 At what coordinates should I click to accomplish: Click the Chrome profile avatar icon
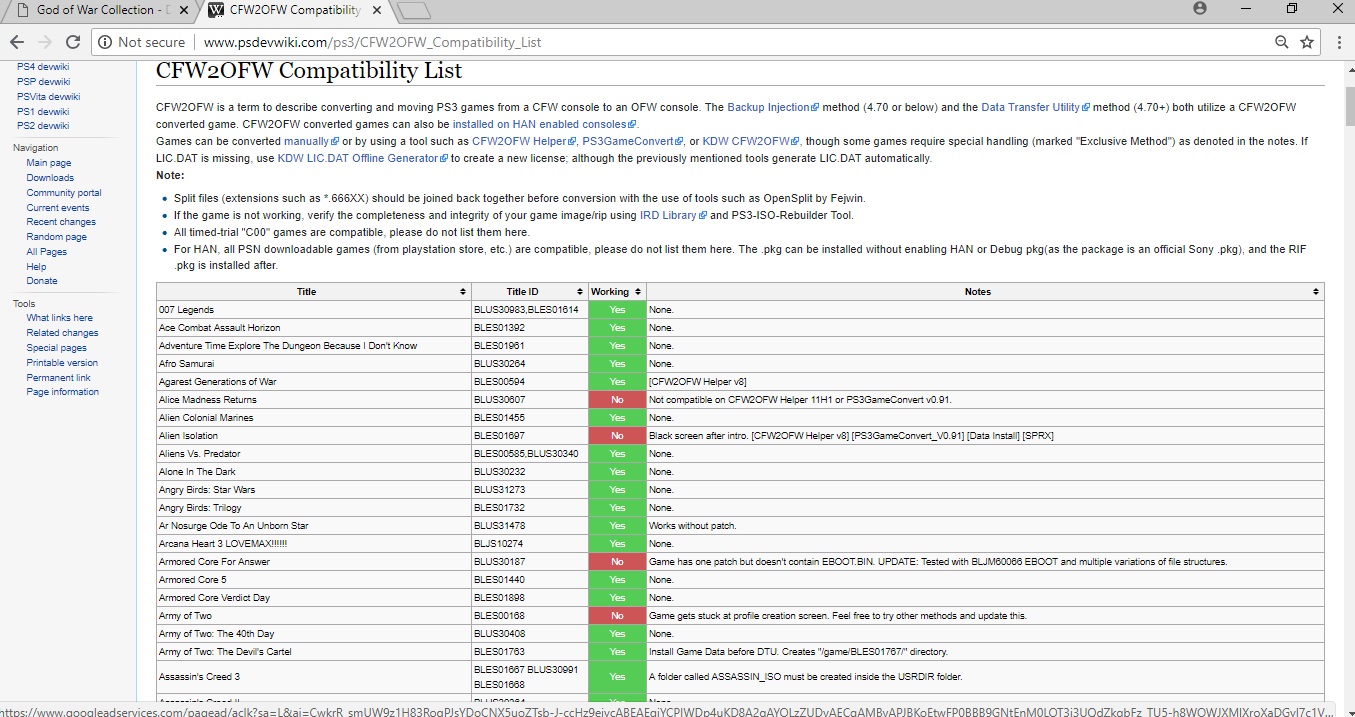point(1199,8)
